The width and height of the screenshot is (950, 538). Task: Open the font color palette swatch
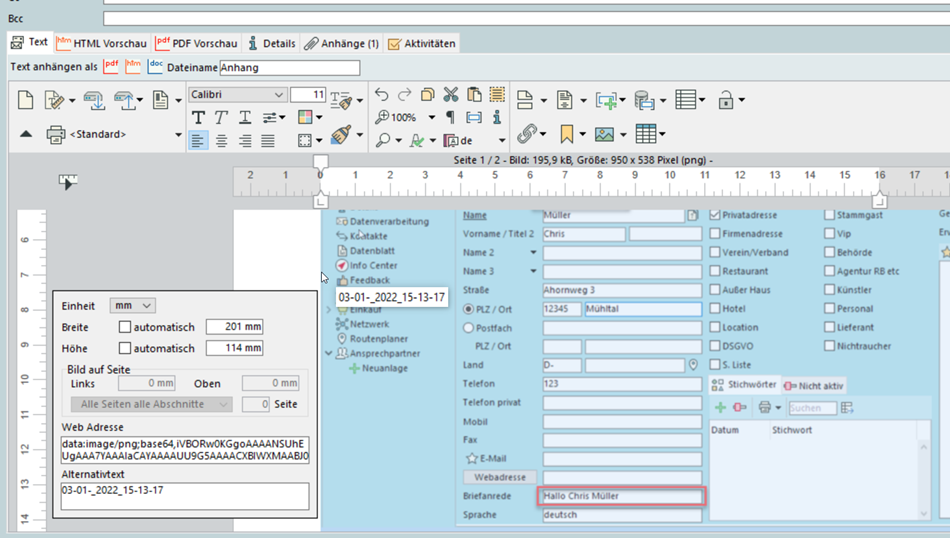tap(306, 117)
